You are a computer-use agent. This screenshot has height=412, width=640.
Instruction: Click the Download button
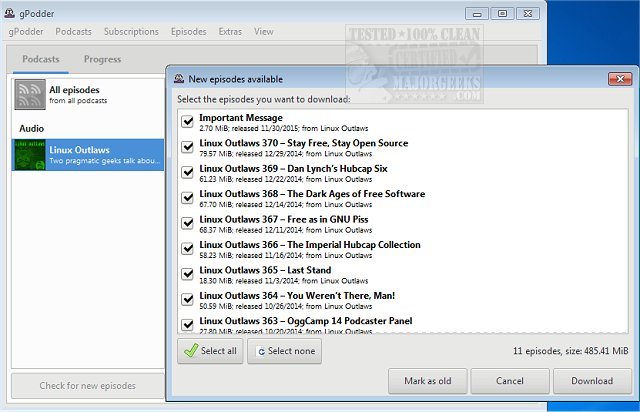592,381
